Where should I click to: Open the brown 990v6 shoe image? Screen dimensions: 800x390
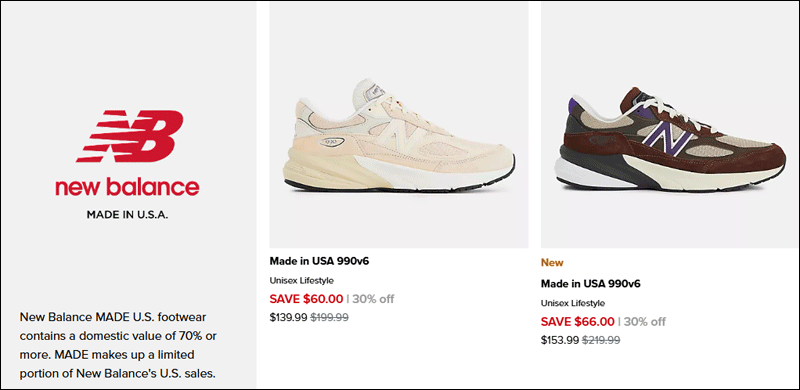[670, 125]
